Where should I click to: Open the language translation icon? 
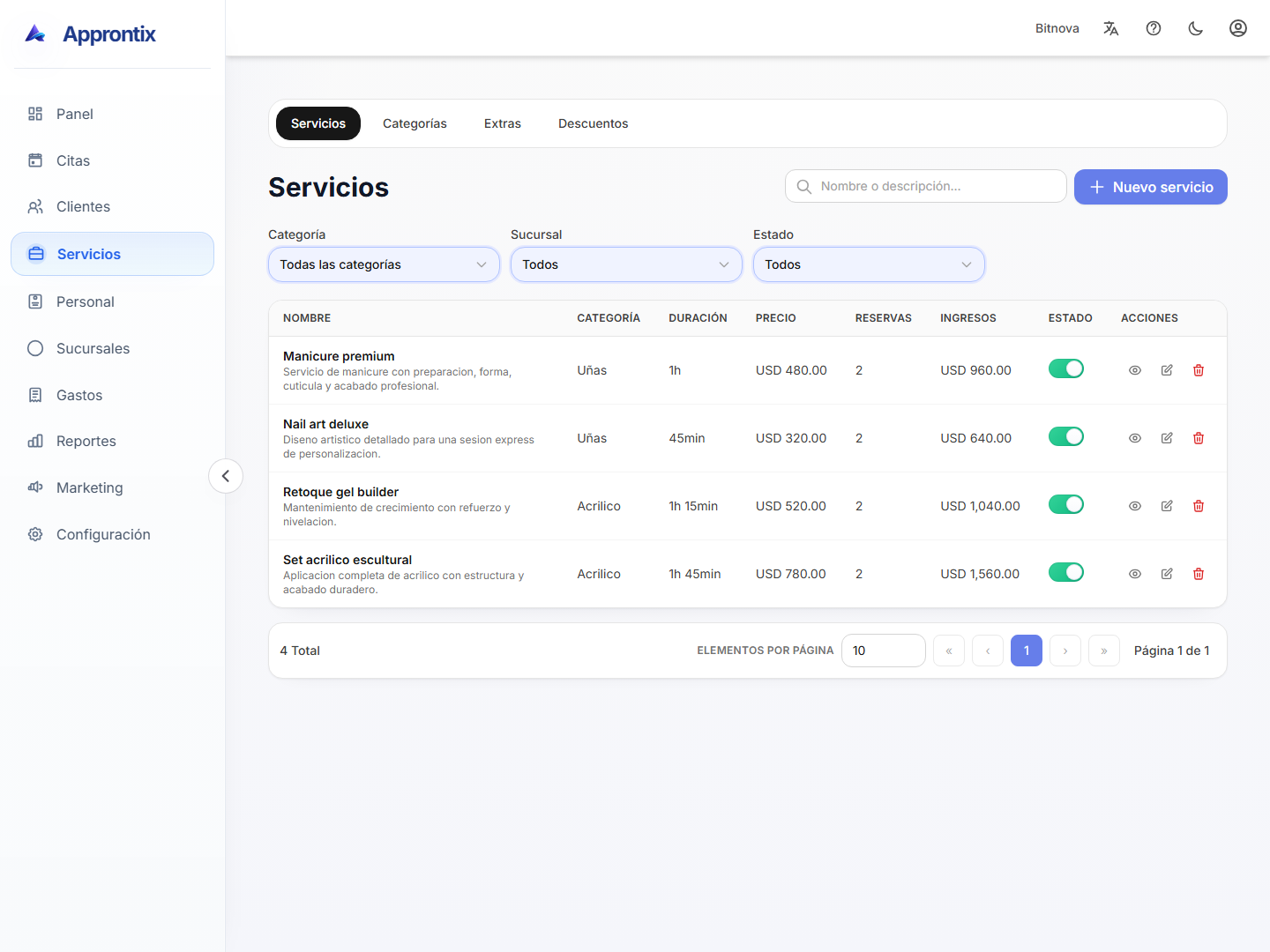click(x=1111, y=28)
